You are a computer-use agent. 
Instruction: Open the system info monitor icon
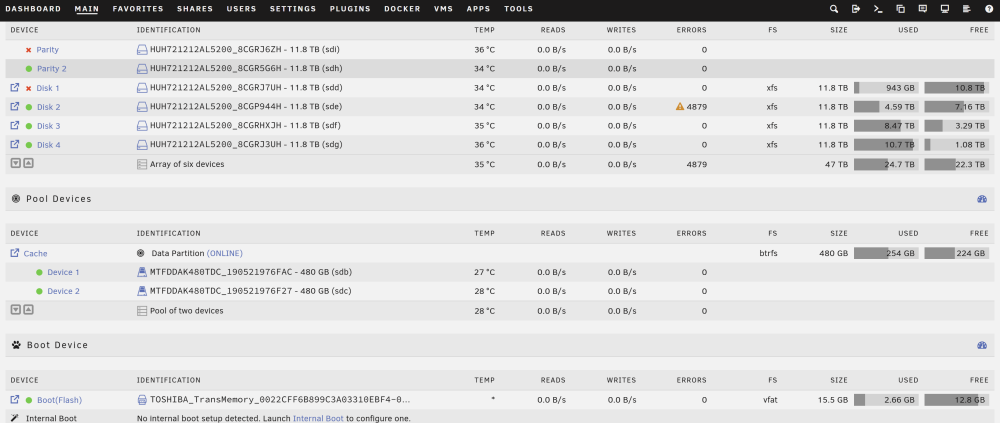(x=945, y=9)
